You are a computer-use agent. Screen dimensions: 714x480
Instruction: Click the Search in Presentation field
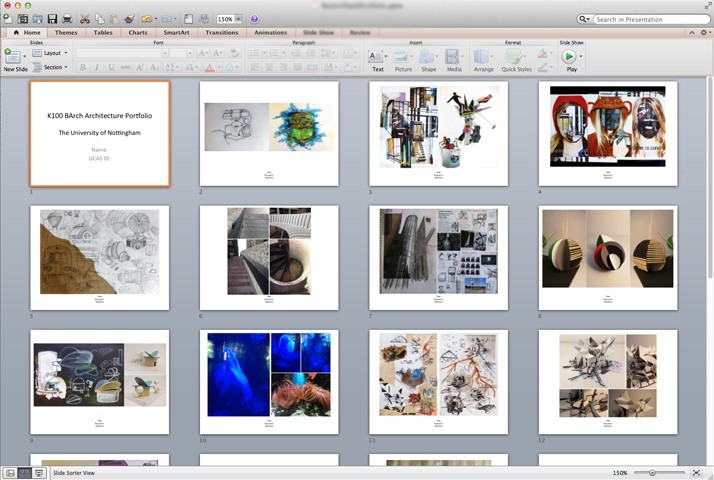click(x=651, y=19)
